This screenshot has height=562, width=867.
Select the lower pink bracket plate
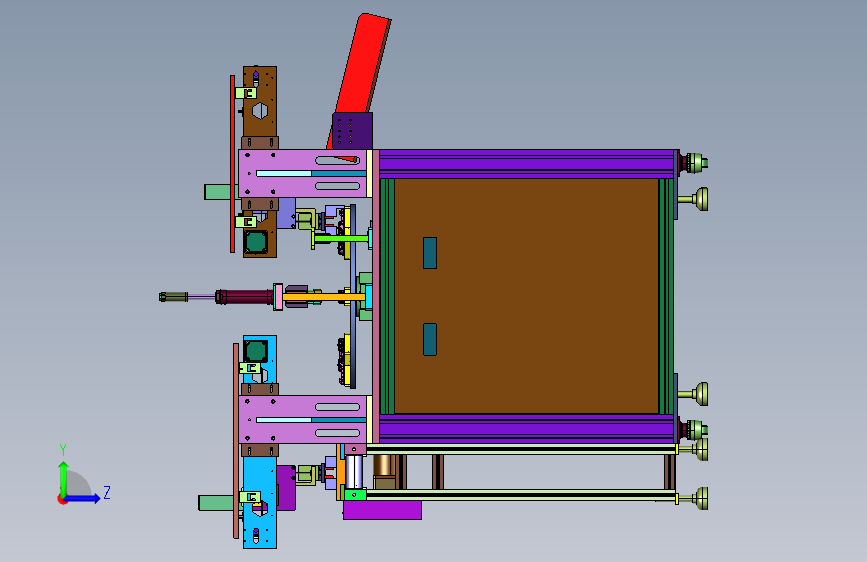point(302,419)
